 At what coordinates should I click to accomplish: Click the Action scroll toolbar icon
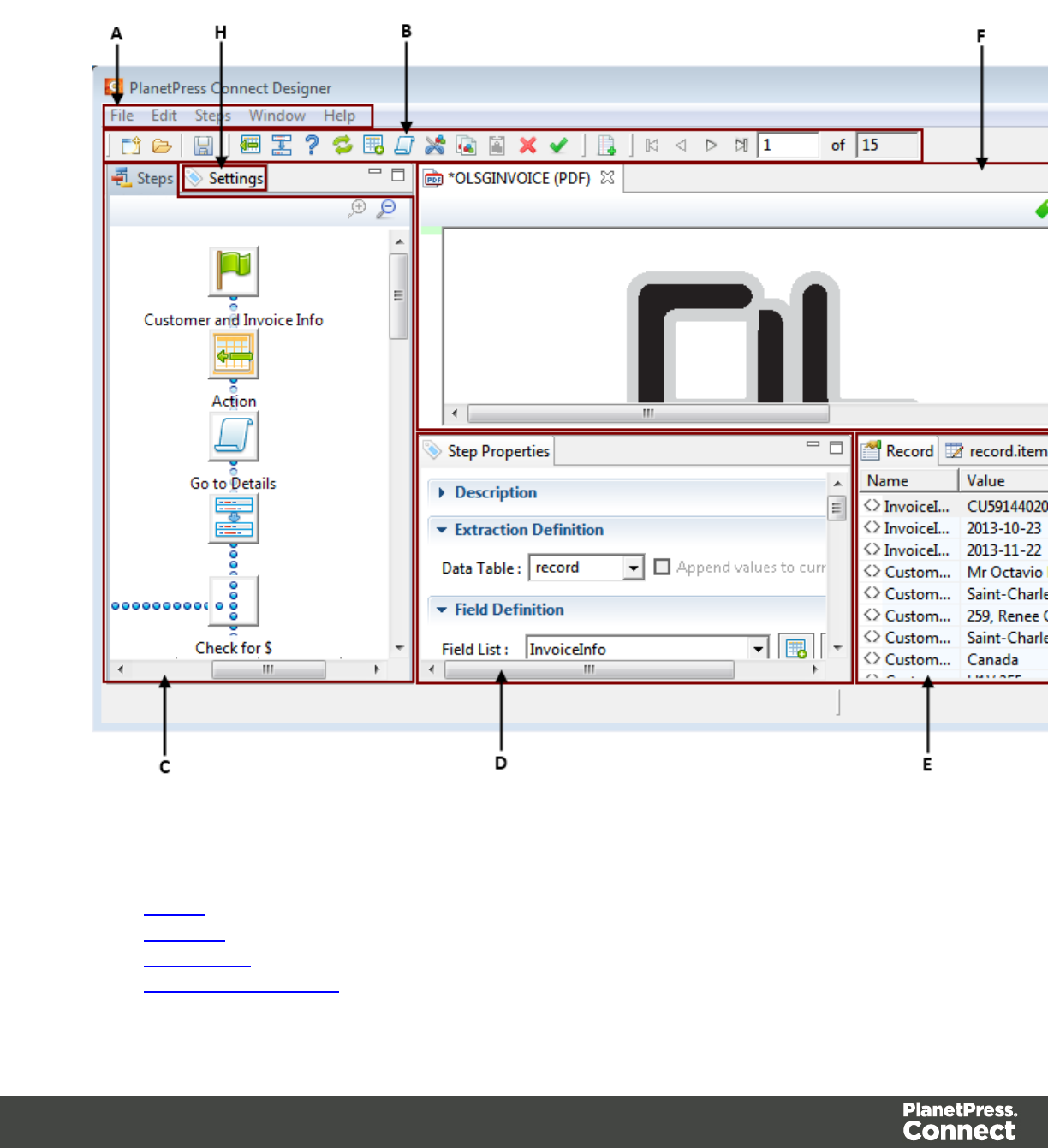point(404,145)
